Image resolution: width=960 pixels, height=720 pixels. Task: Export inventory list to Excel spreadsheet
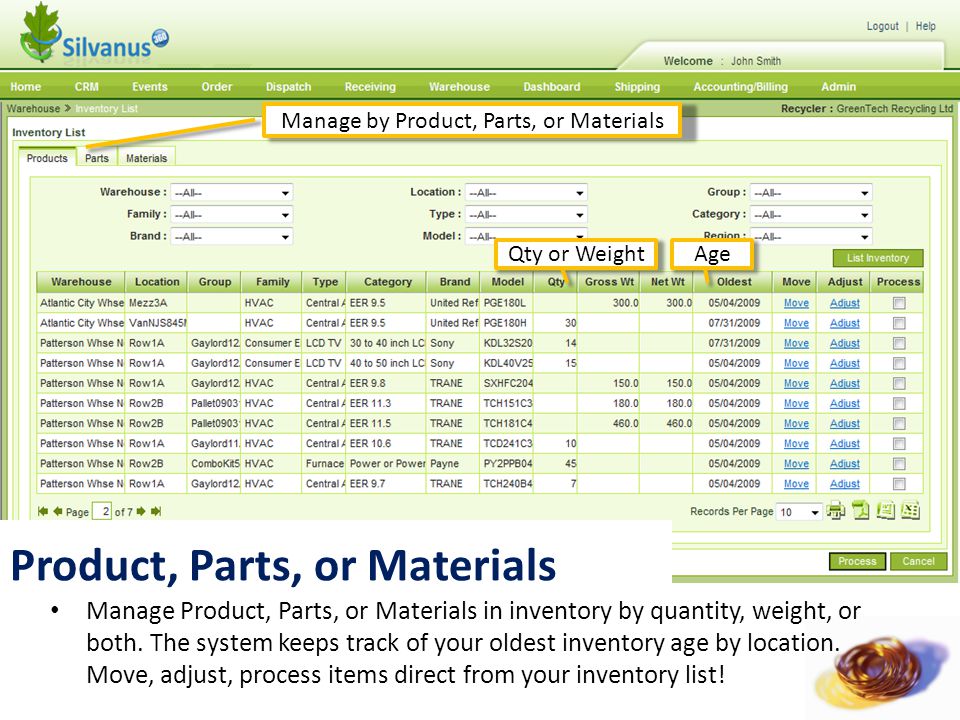click(910, 510)
